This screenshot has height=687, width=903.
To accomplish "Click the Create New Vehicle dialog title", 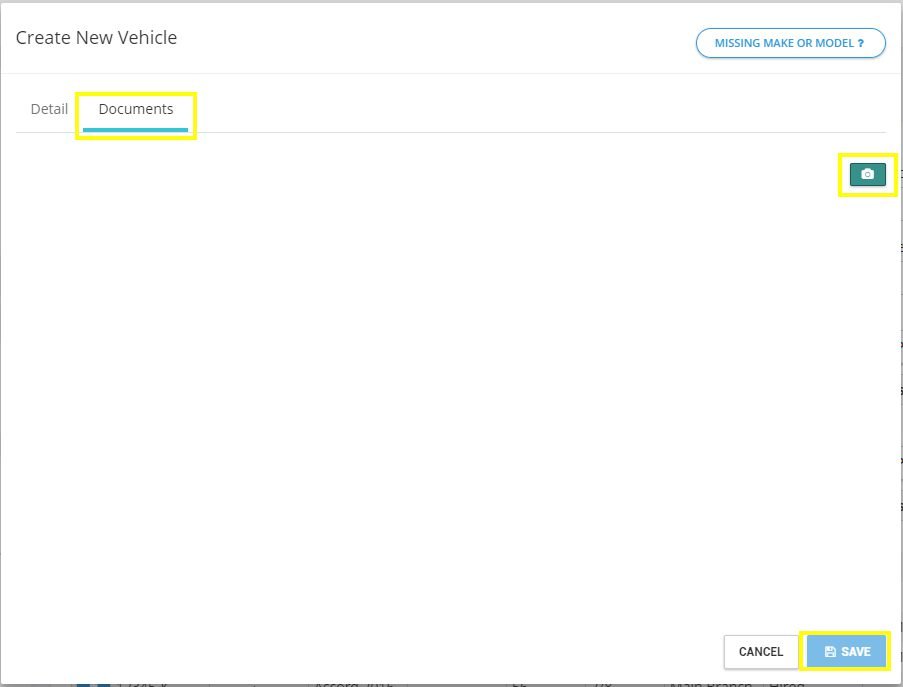I will pos(96,37).
